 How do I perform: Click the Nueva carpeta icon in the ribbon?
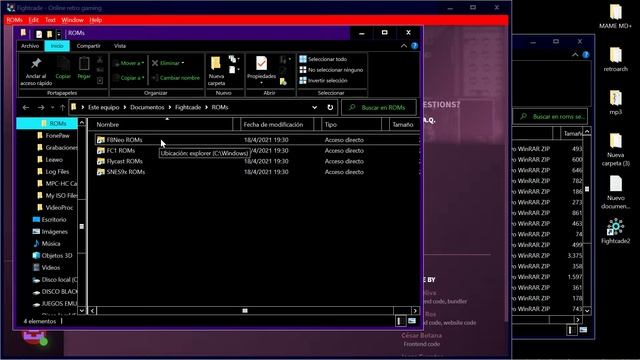click(216, 64)
